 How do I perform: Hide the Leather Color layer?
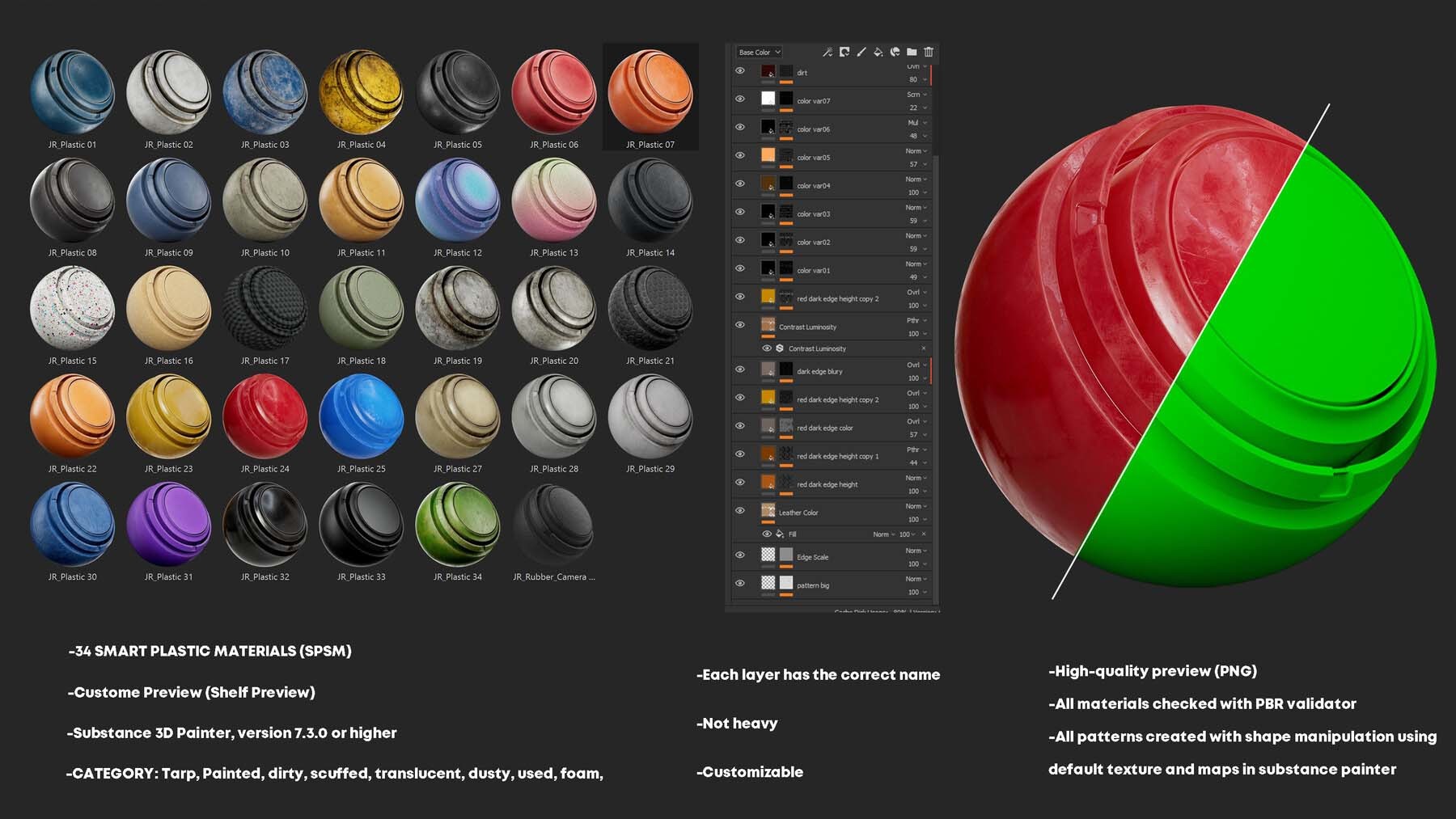point(739,511)
